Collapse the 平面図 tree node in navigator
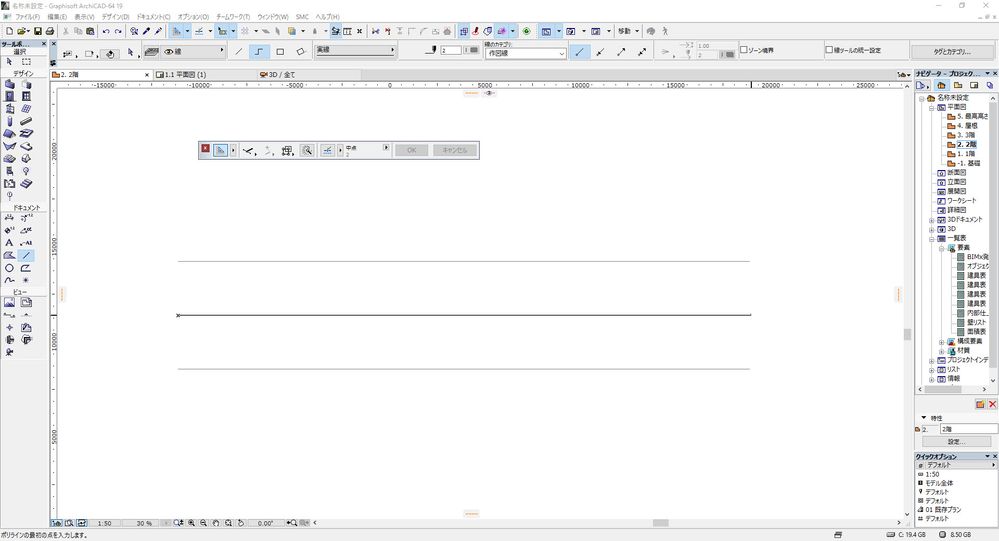Screen dimensions: 999x541 (931, 108)
